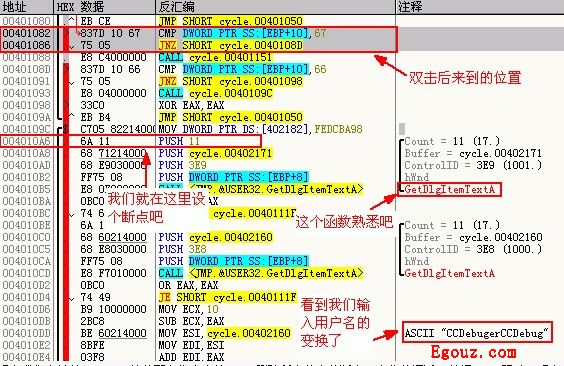Click the jump marker beside 004010BC
The height and width of the screenshot is (366, 564).
(x=72, y=214)
